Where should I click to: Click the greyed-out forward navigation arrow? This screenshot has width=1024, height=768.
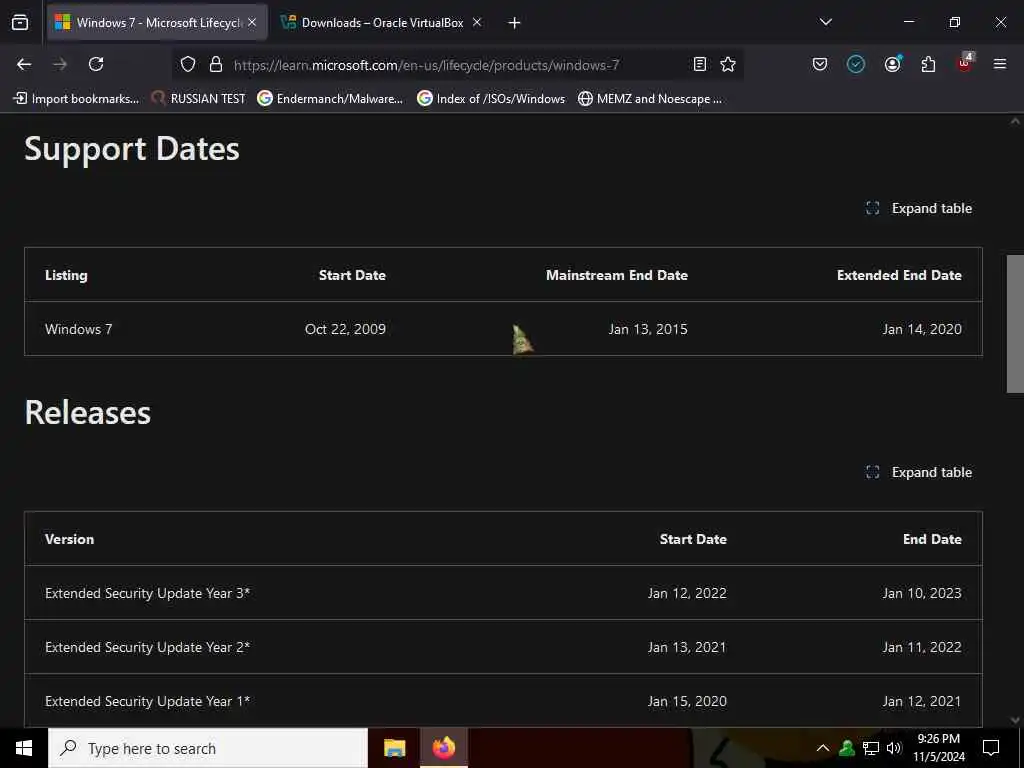[x=60, y=64]
